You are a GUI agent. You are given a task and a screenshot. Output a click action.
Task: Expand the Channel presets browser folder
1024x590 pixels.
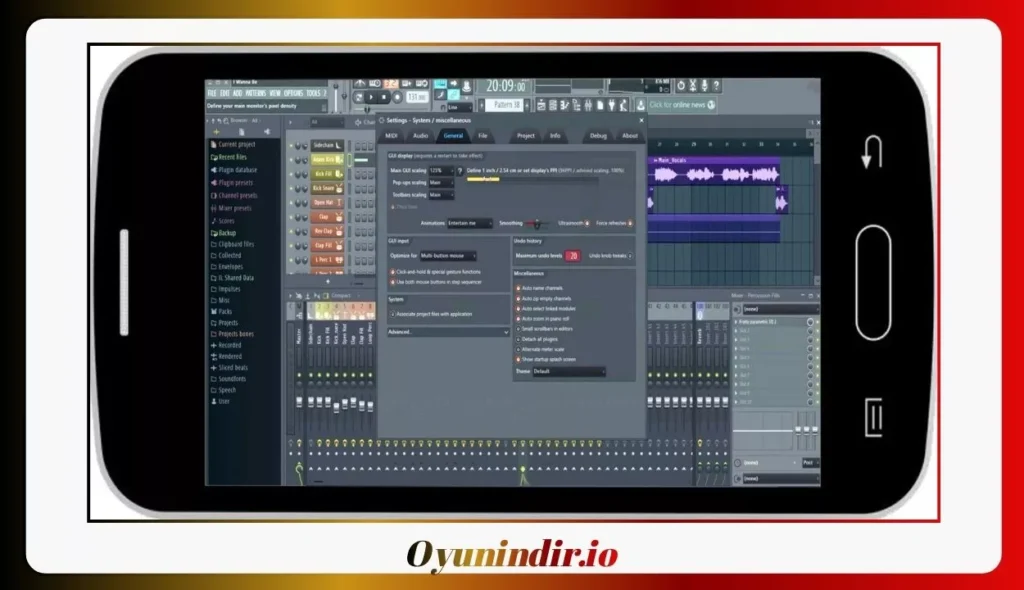click(234, 195)
